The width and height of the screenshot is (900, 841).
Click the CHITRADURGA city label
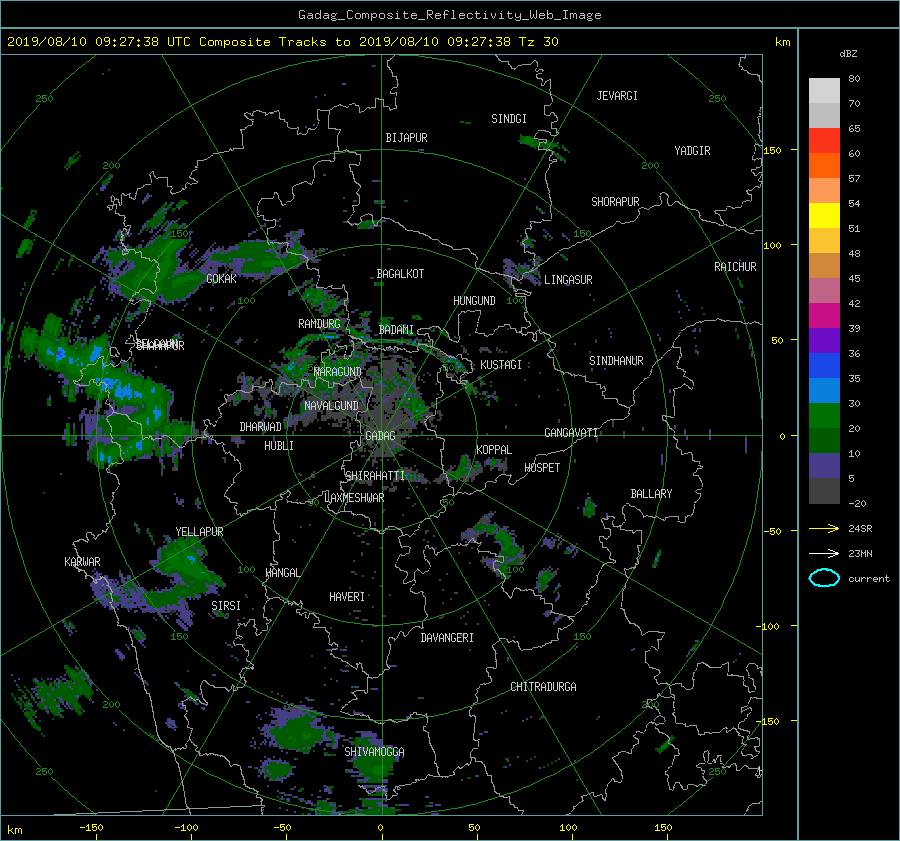point(543,687)
